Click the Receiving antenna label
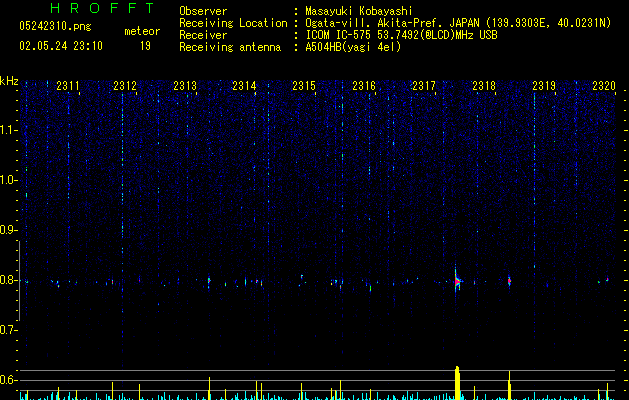The image size is (629, 400). tap(230, 47)
